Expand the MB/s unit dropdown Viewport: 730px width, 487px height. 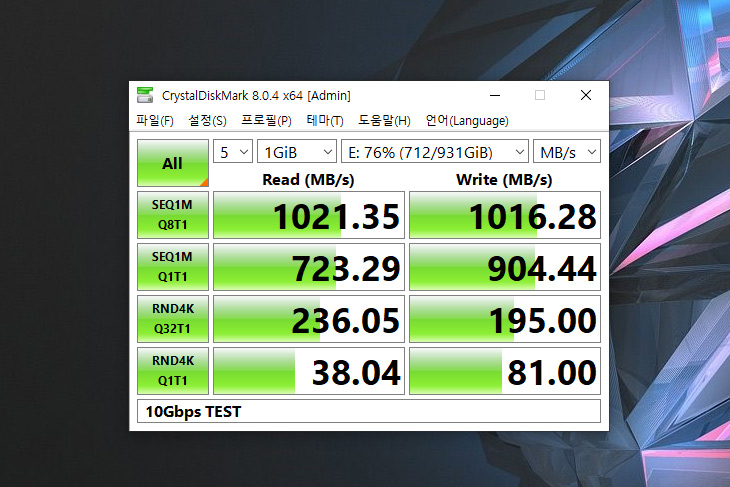pos(567,151)
